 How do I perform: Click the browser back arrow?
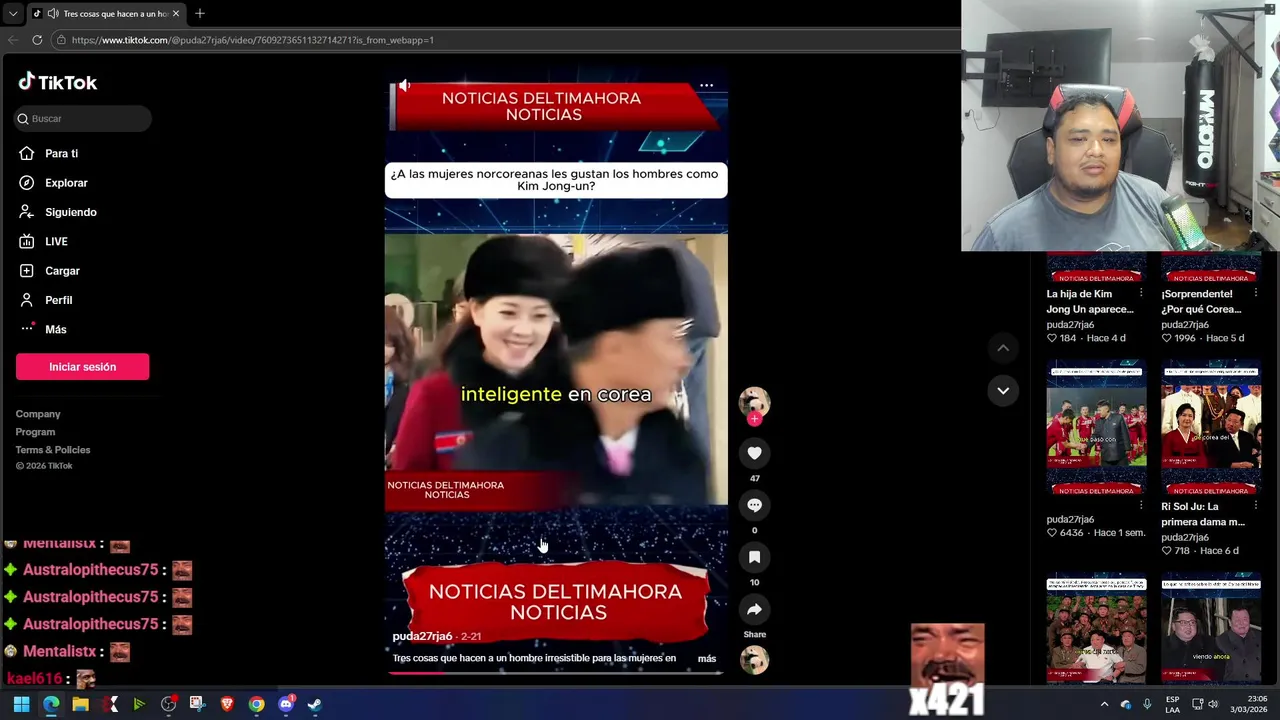pos(13,40)
